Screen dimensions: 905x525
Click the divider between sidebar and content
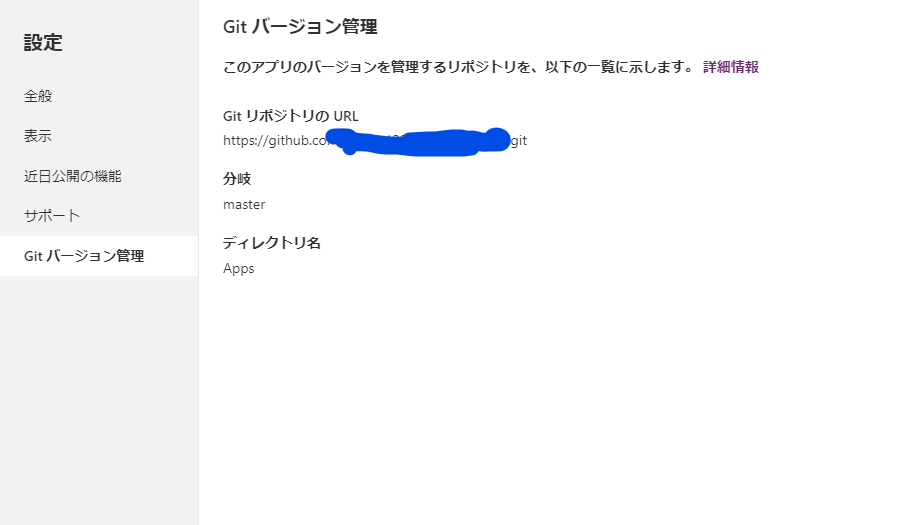click(x=199, y=262)
